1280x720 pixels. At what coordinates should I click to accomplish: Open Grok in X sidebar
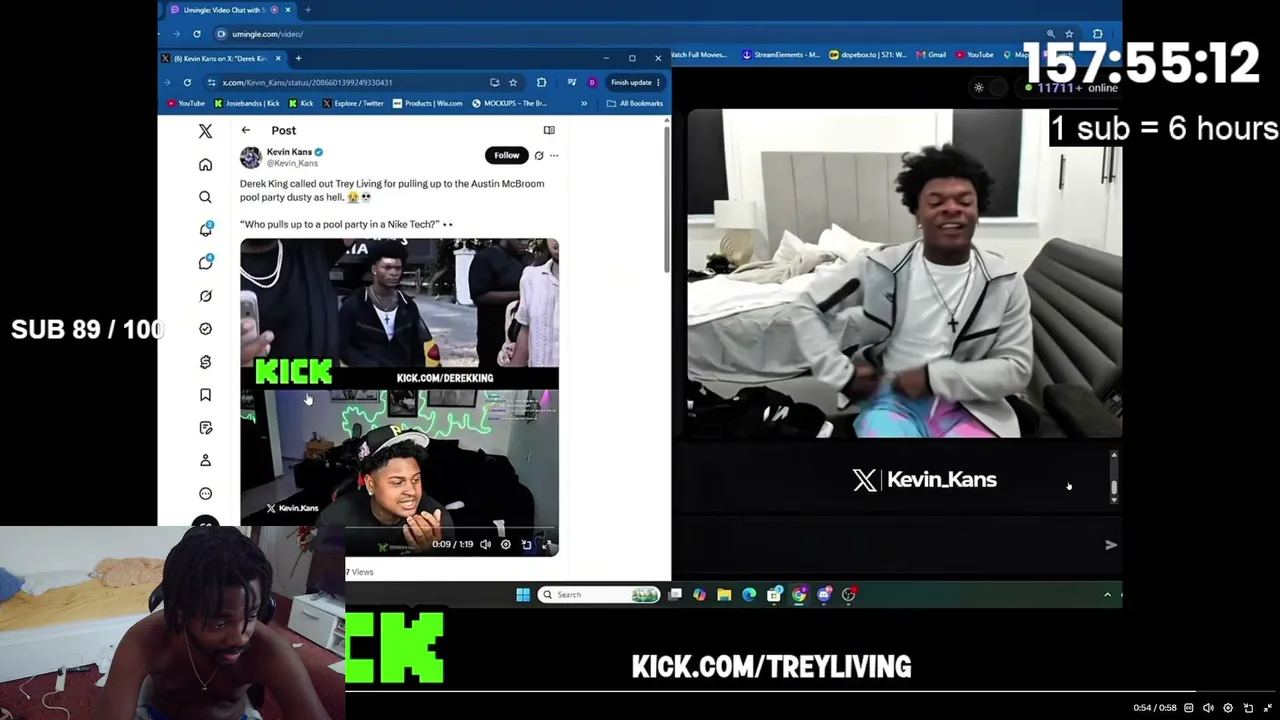[205, 296]
